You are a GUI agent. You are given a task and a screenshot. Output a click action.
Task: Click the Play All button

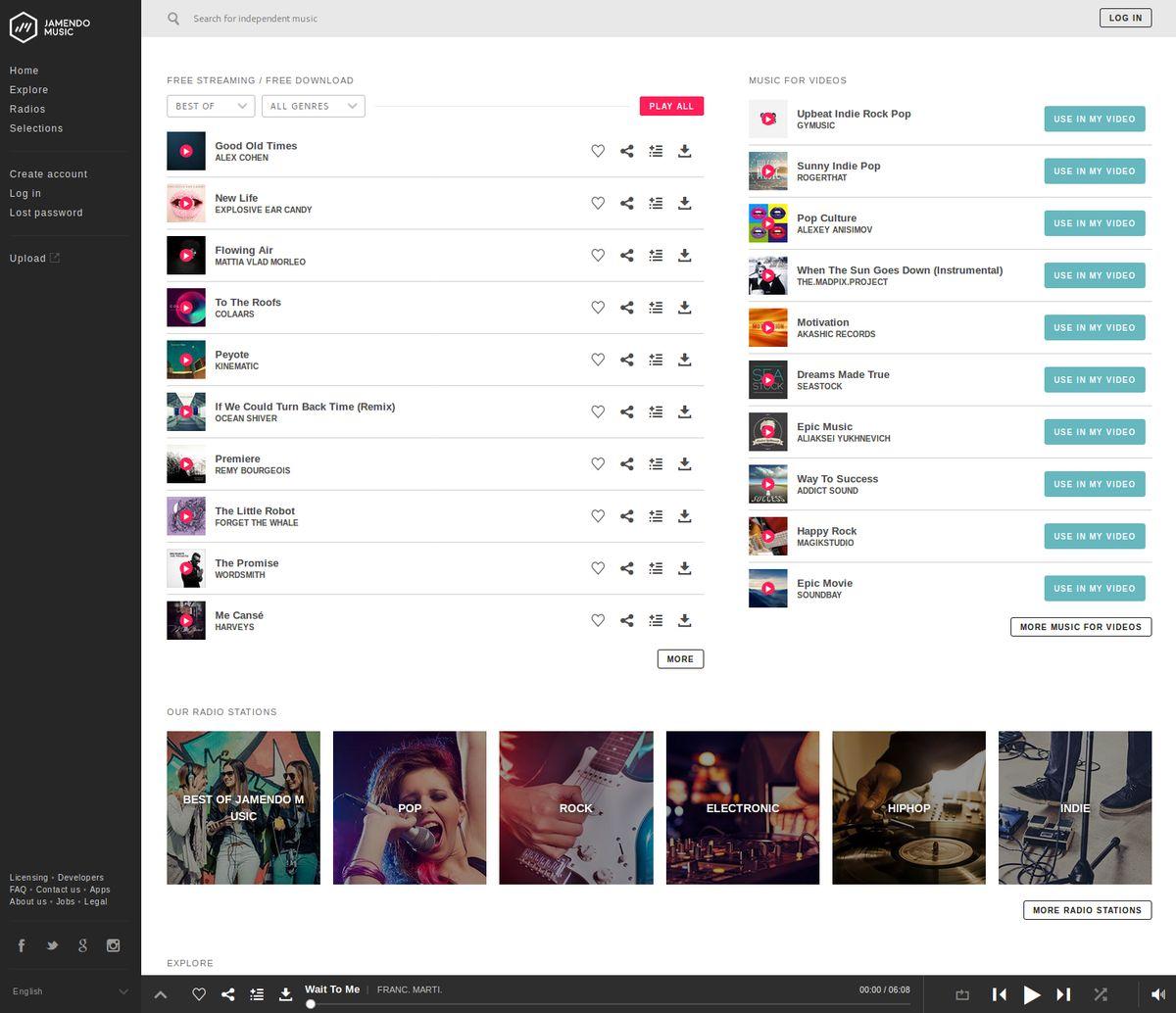pos(671,106)
